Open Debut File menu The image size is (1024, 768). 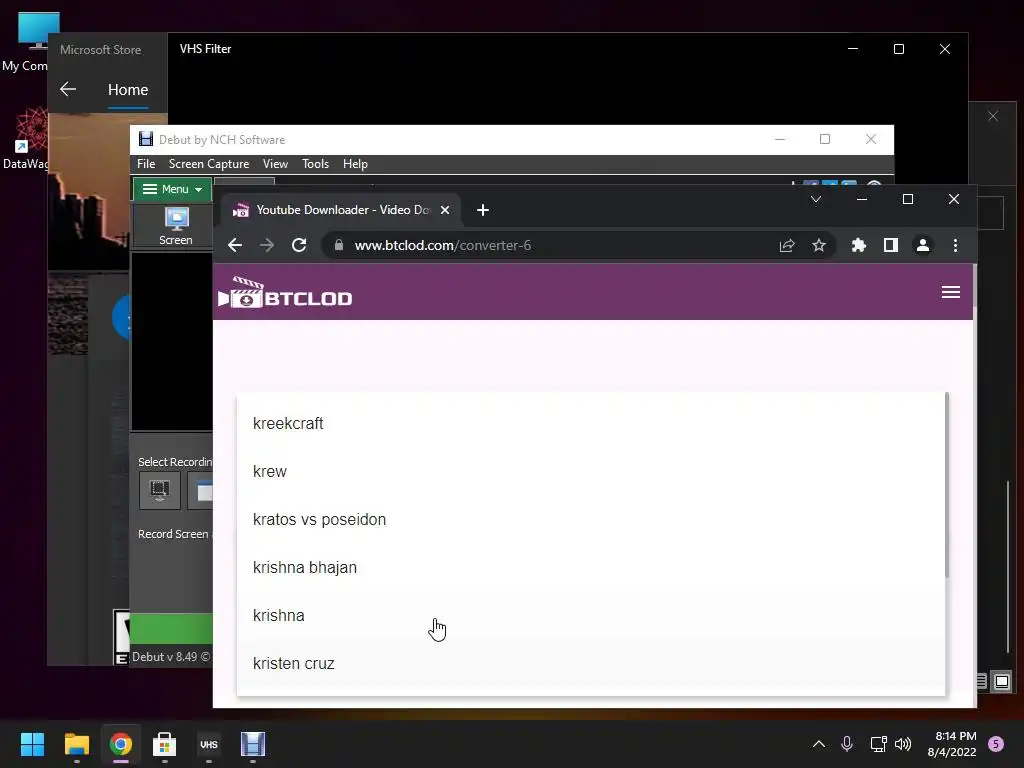pyautogui.click(x=146, y=164)
